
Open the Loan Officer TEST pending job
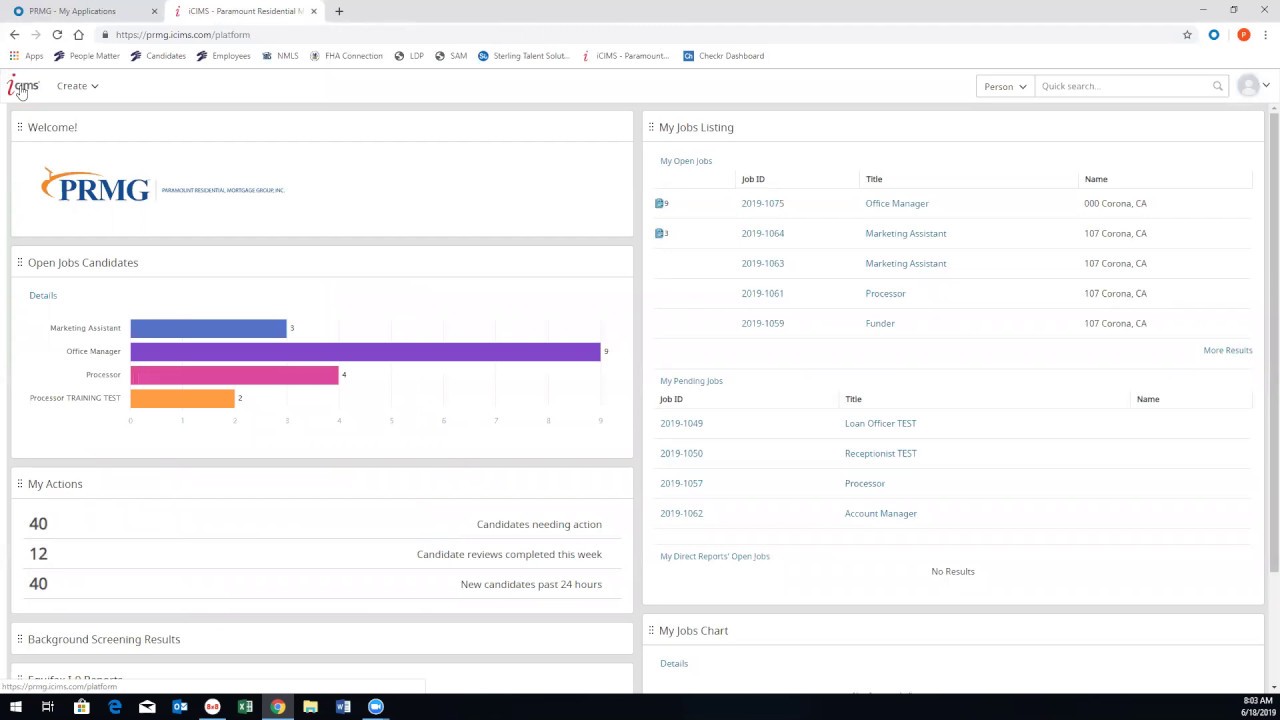(x=880, y=423)
